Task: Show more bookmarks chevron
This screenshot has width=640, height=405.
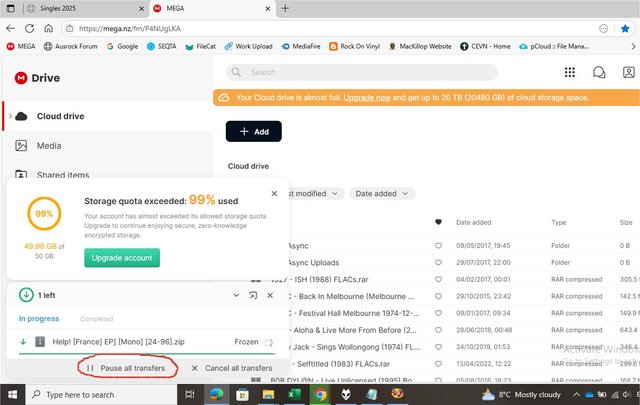Action: (633, 46)
